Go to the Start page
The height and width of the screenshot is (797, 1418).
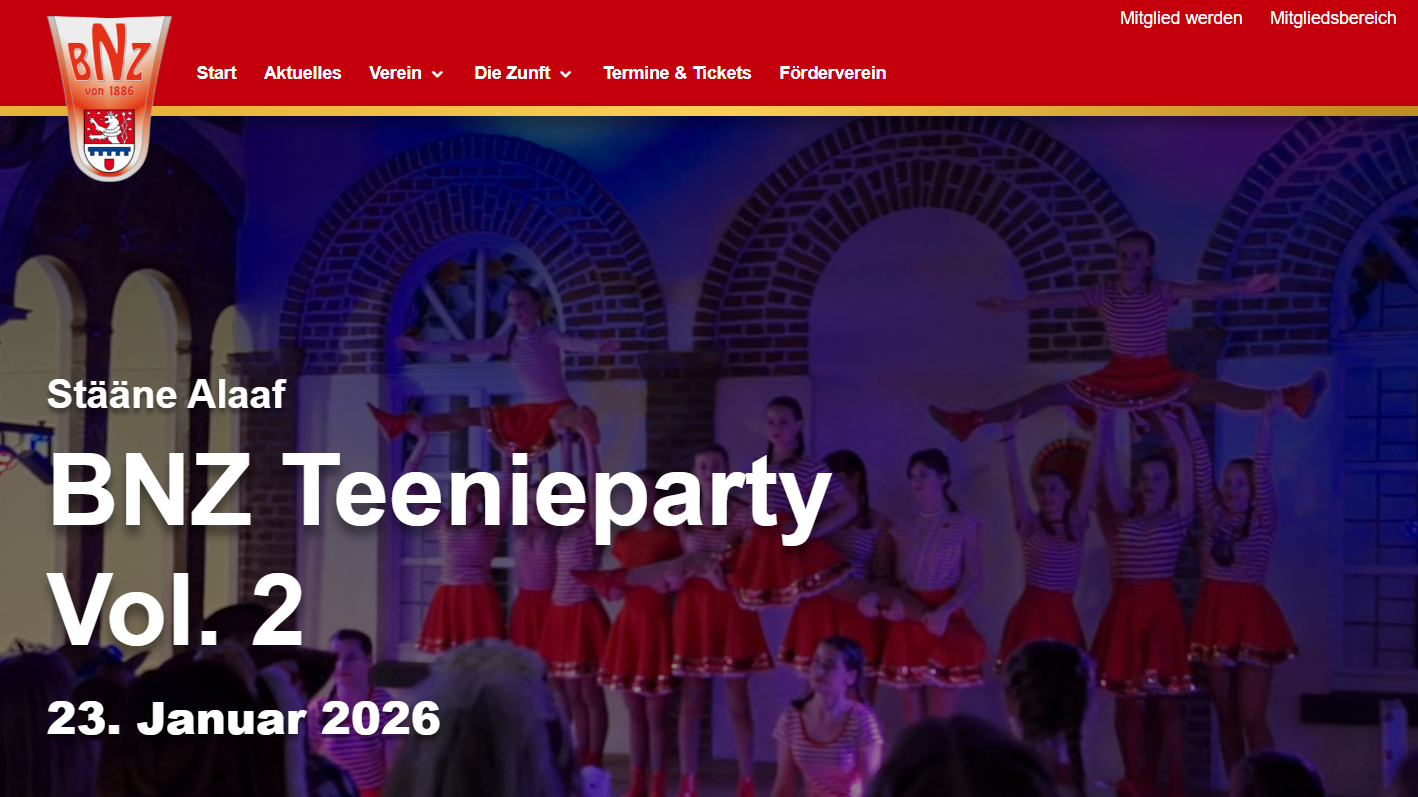217,73
